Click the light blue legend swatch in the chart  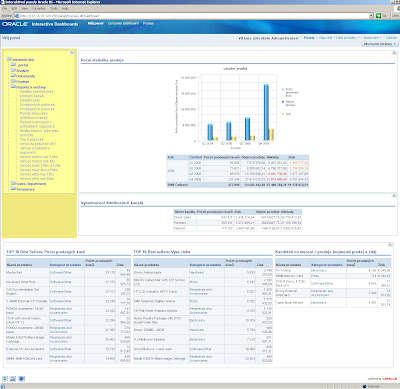(283, 89)
